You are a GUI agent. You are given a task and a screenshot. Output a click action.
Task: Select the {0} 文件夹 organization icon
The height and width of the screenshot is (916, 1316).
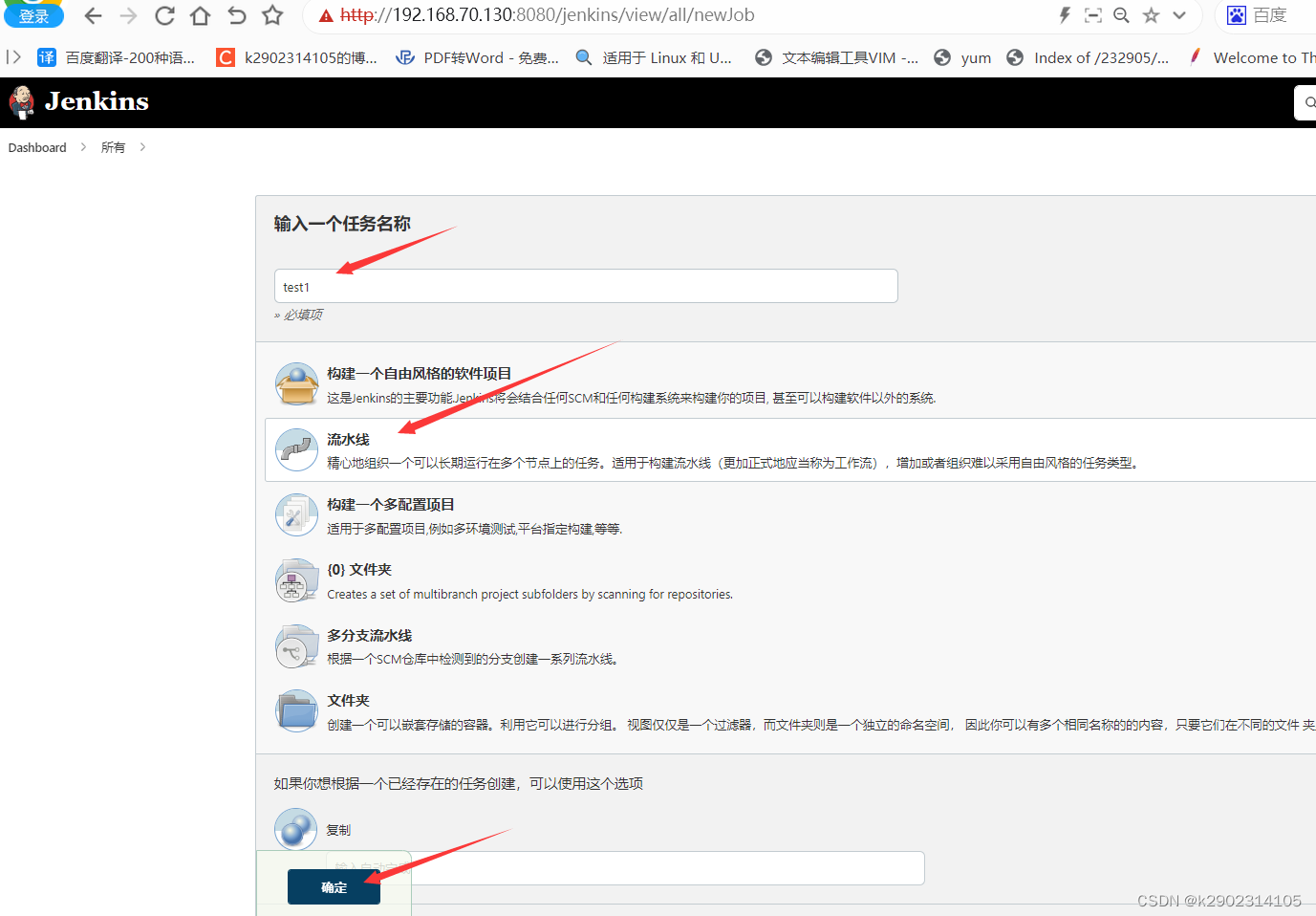tap(296, 580)
